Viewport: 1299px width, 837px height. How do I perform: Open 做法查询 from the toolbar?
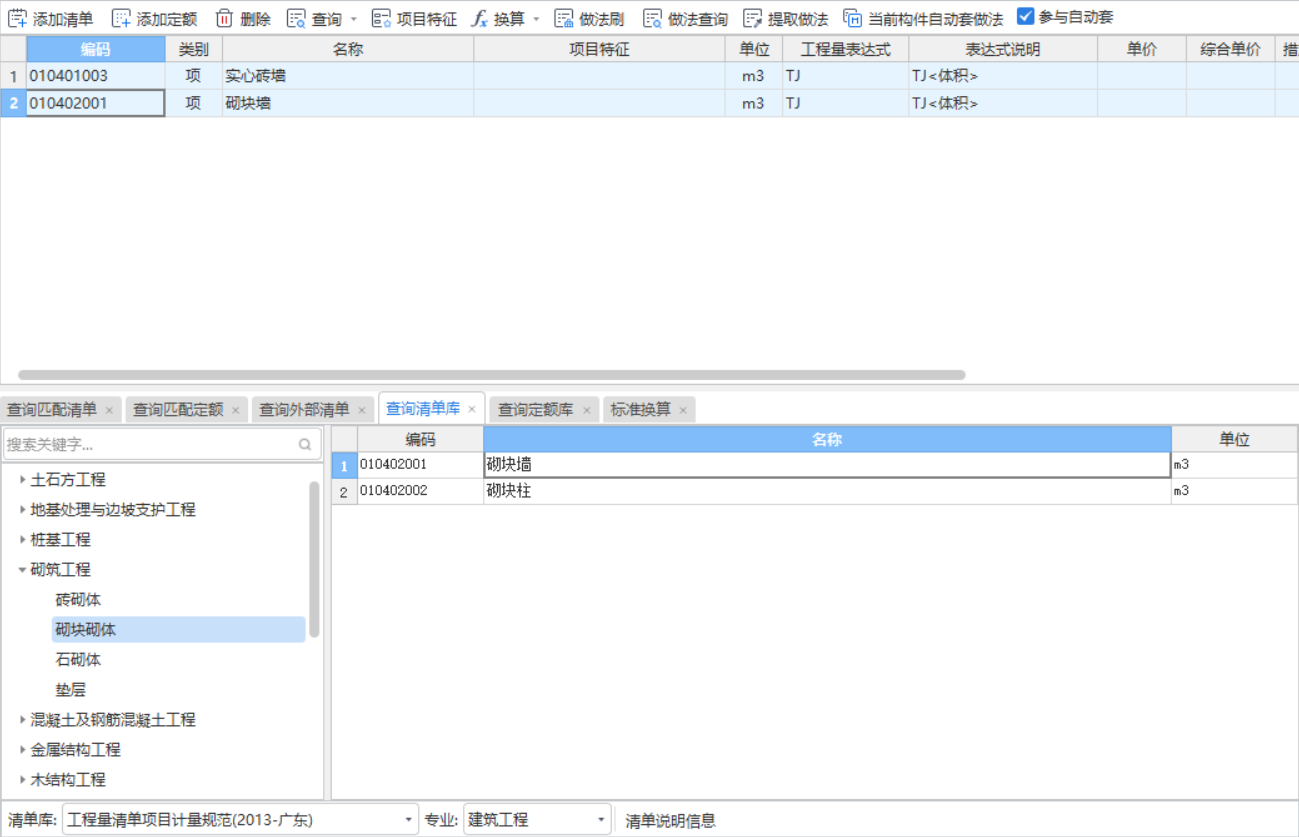[x=685, y=18]
